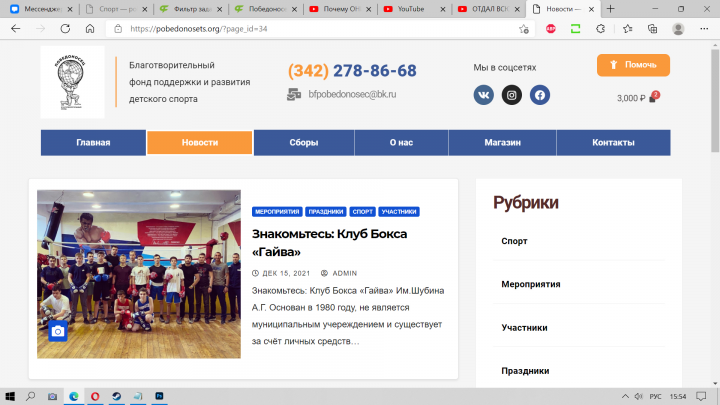Image resolution: width=720 pixels, height=405 pixels.
Task: Open Праздники in Рубрики sidebar
Action: coord(525,371)
